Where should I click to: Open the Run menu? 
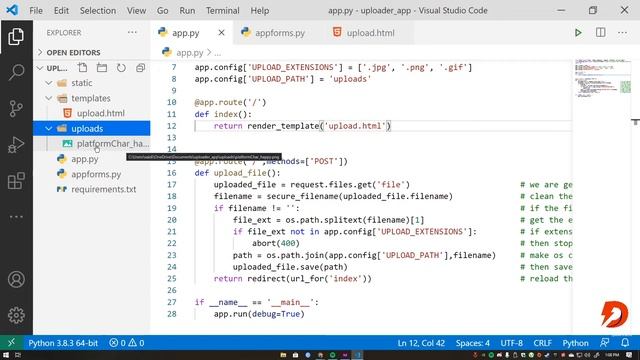(187, 11)
